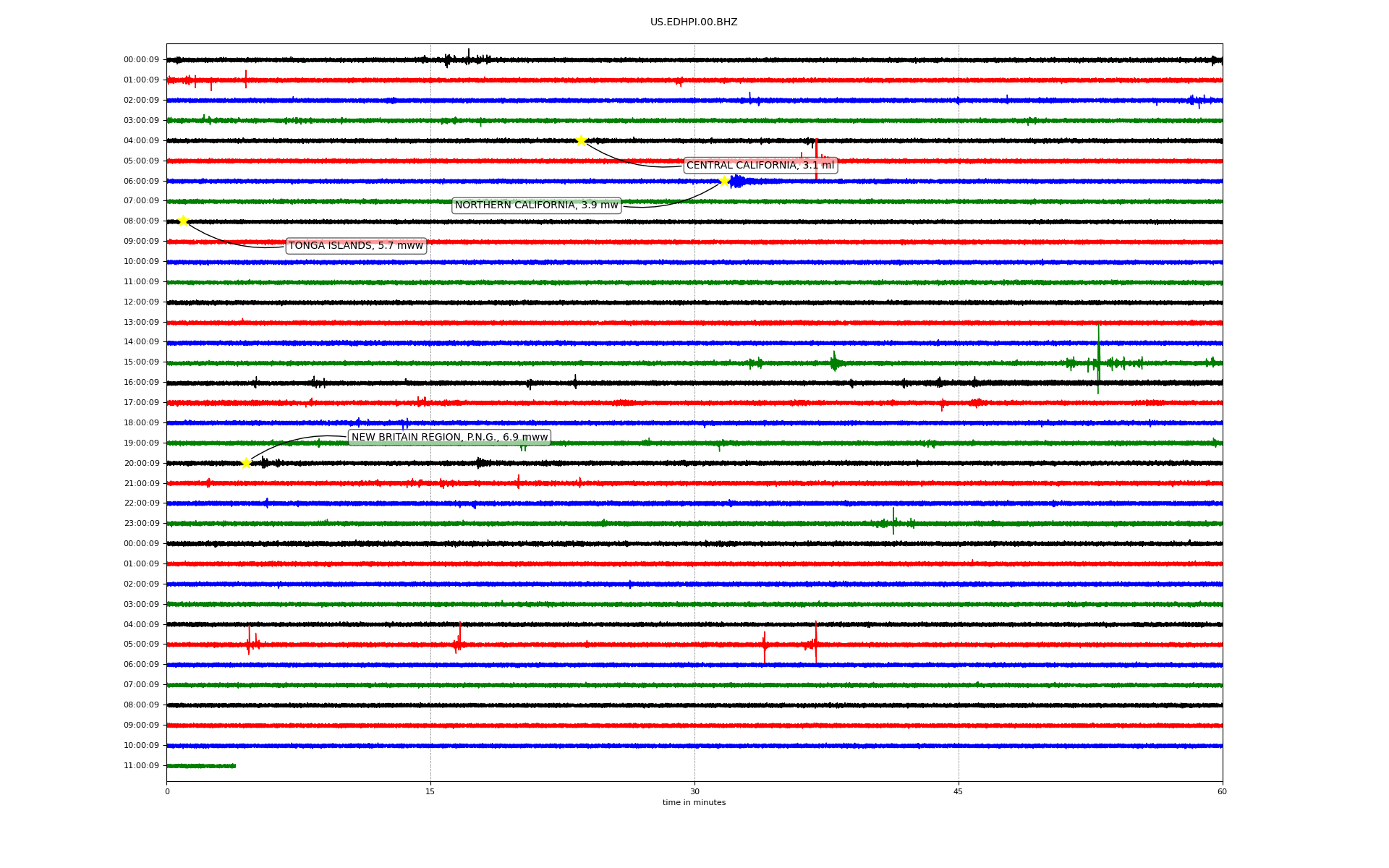
Task: Click the 'time in minutes' axis label
Action: click(x=694, y=802)
